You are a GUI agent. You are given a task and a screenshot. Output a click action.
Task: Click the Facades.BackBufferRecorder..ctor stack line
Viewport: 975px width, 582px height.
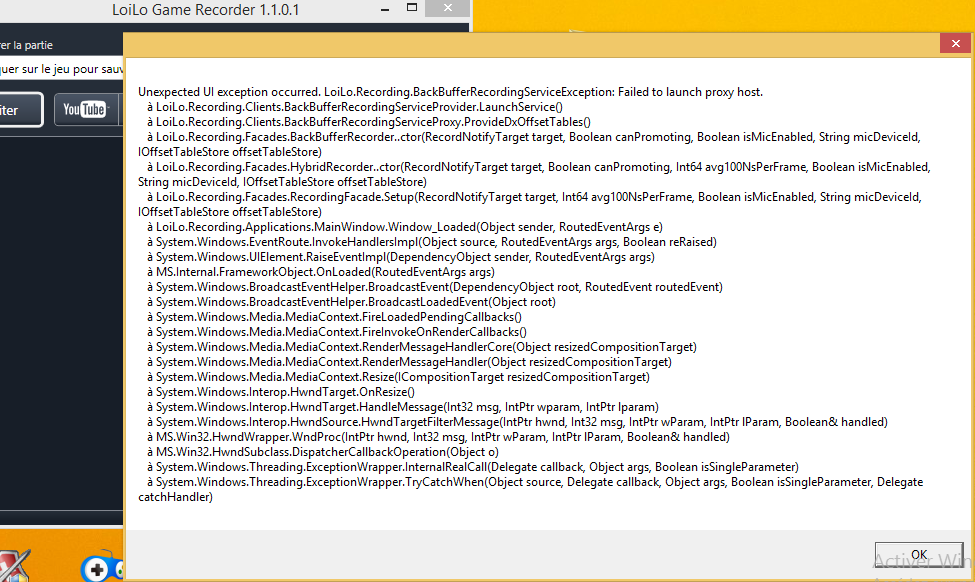529,144
